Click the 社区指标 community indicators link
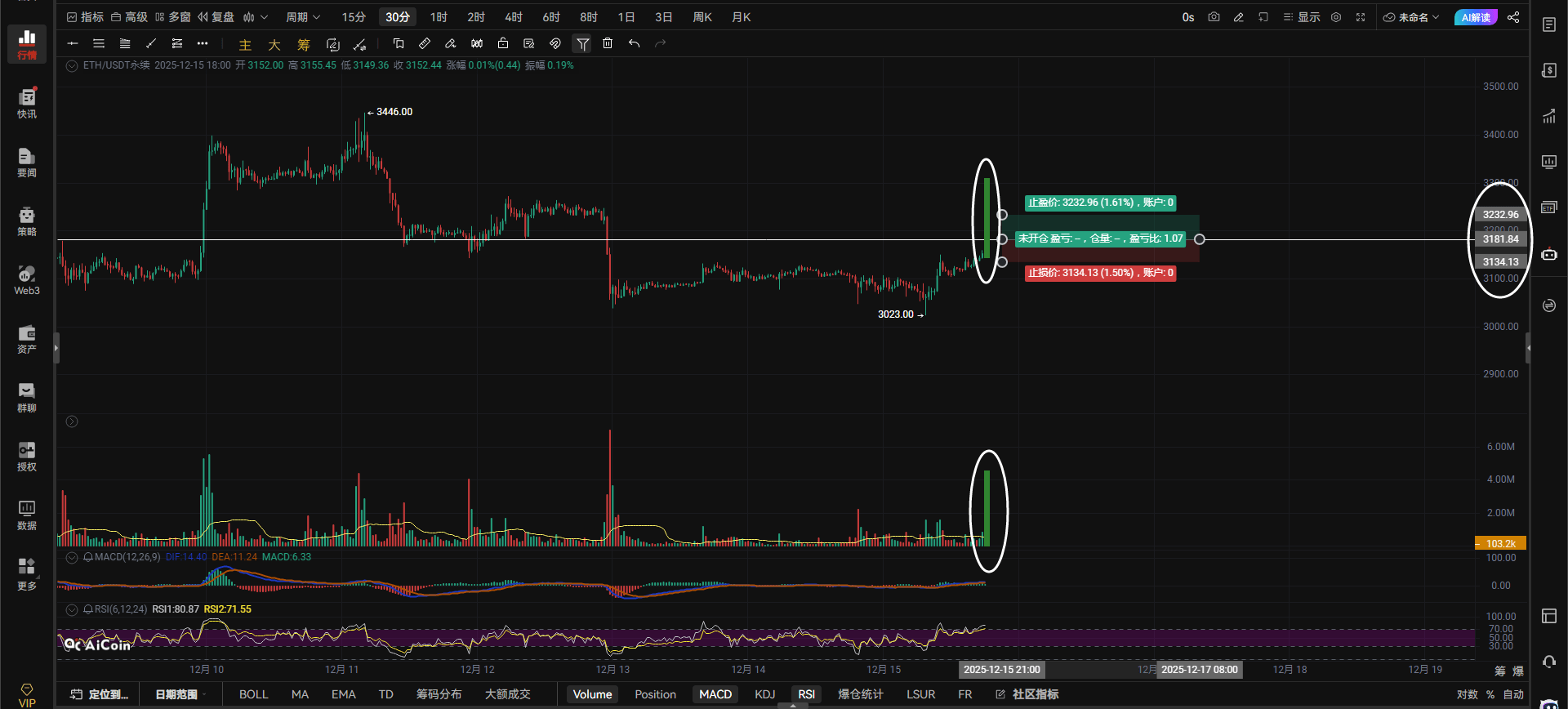1568x709 pixels. point(1027,694)
